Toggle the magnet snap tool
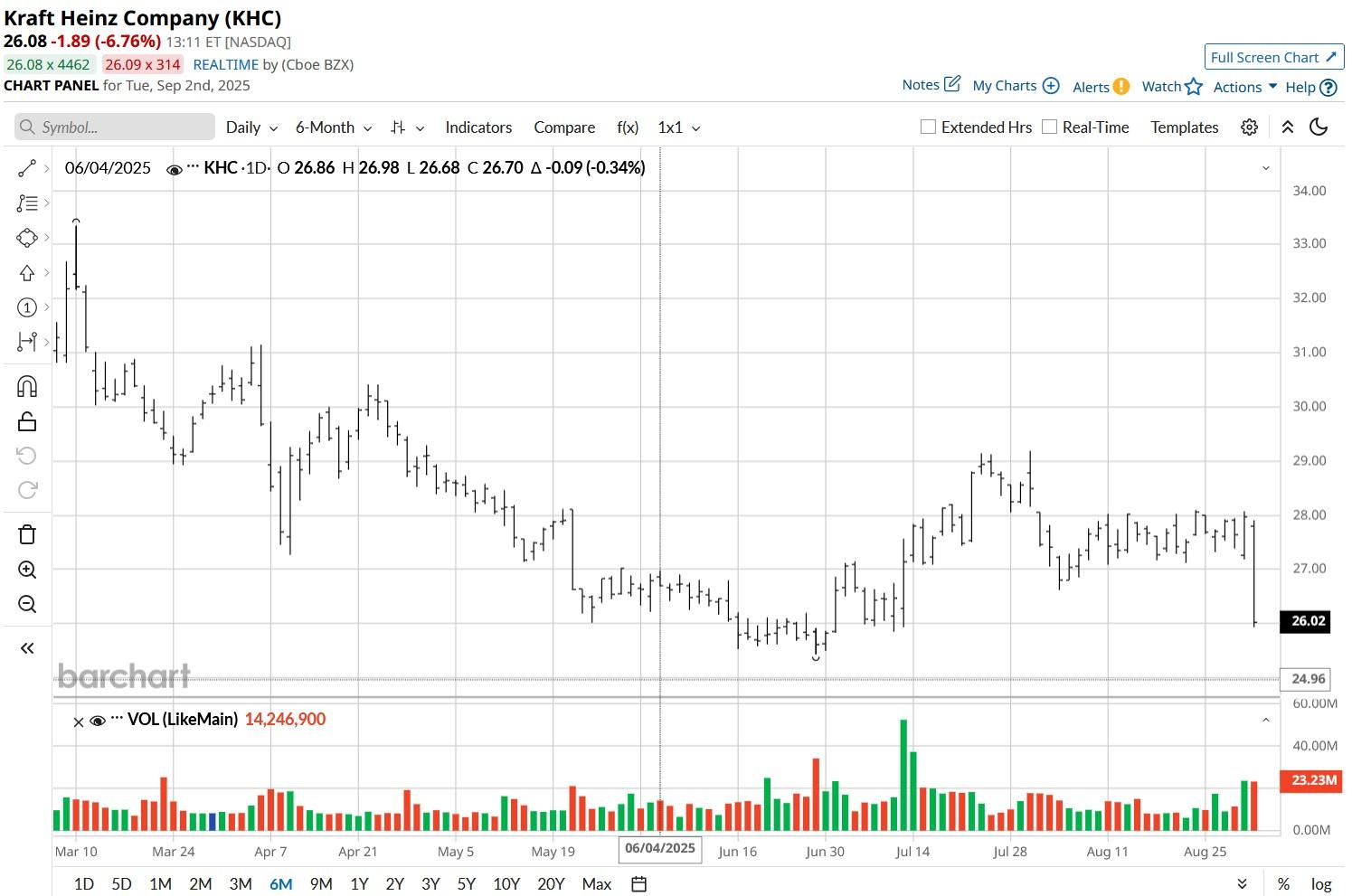The image size is (1352, 896). 27,387
